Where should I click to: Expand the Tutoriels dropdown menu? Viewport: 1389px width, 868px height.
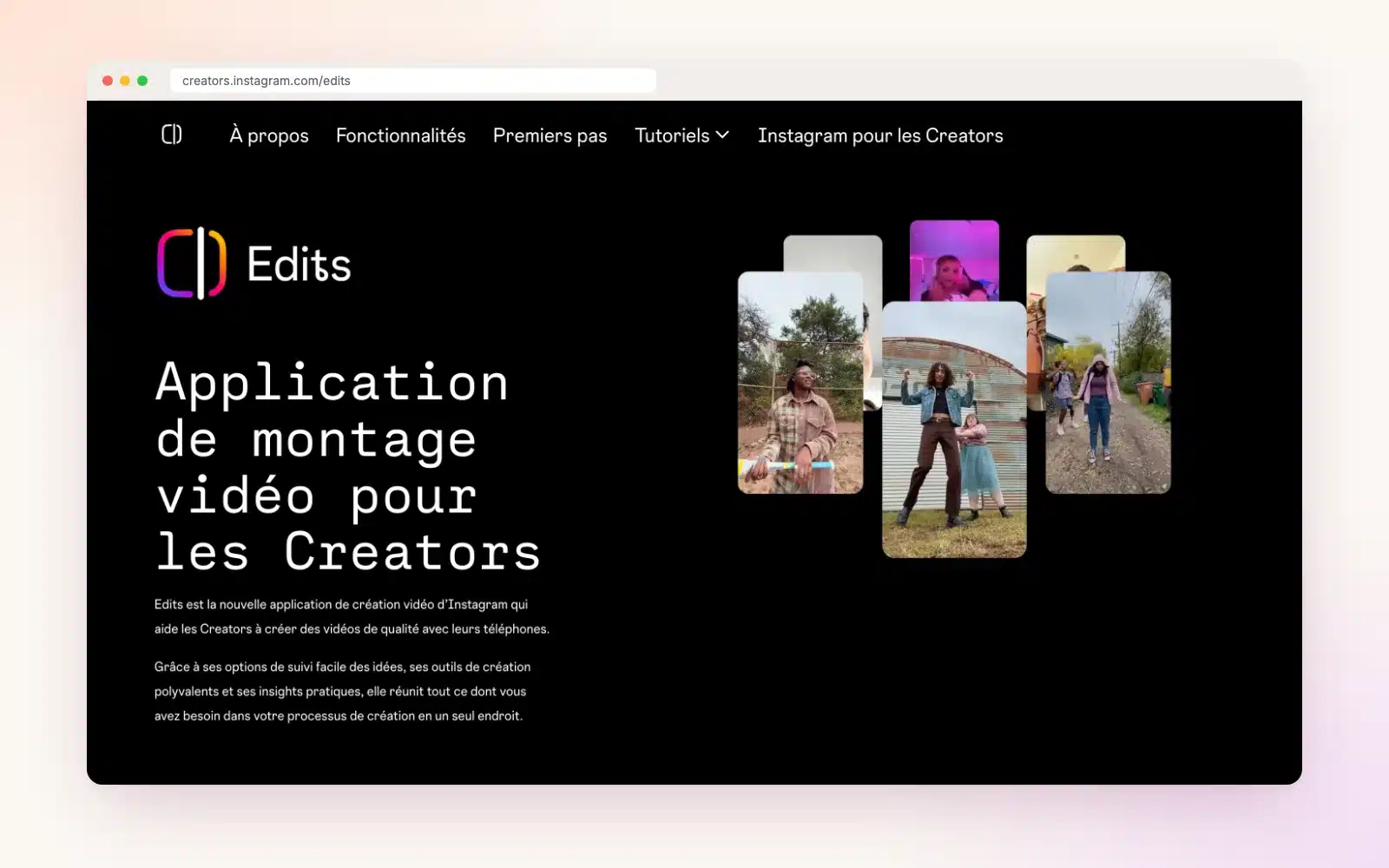coord(682,135)
